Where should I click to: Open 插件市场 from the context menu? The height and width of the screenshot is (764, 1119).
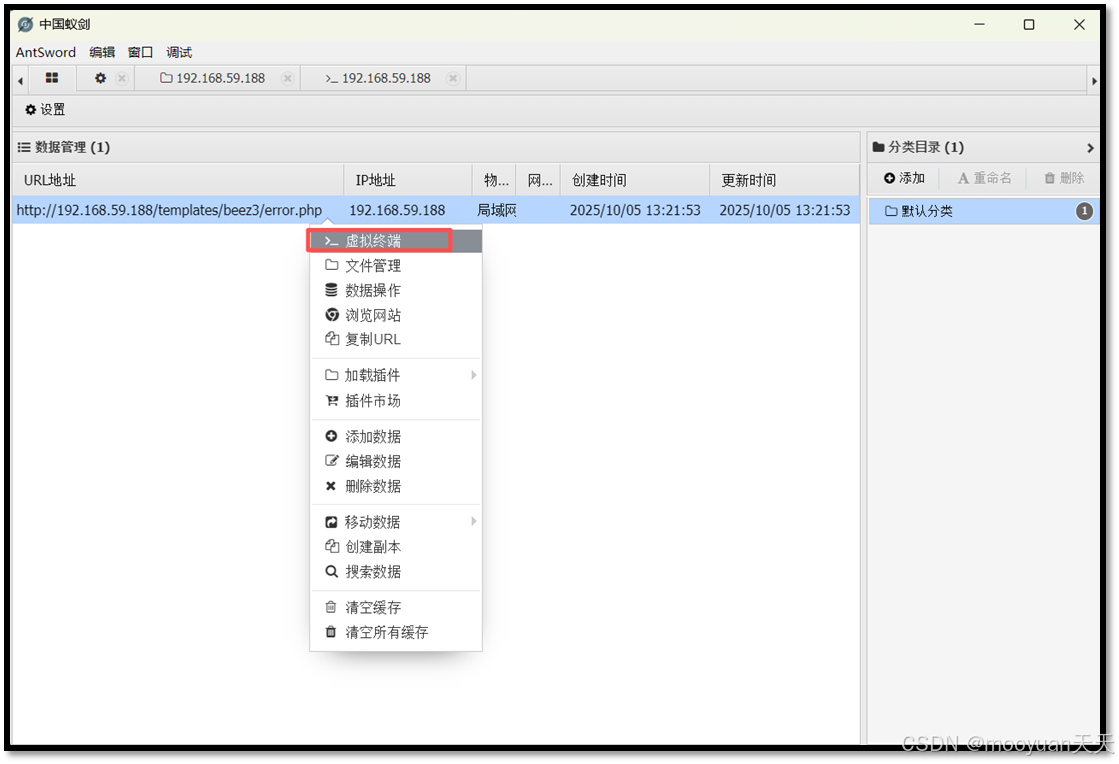[396, 401]
